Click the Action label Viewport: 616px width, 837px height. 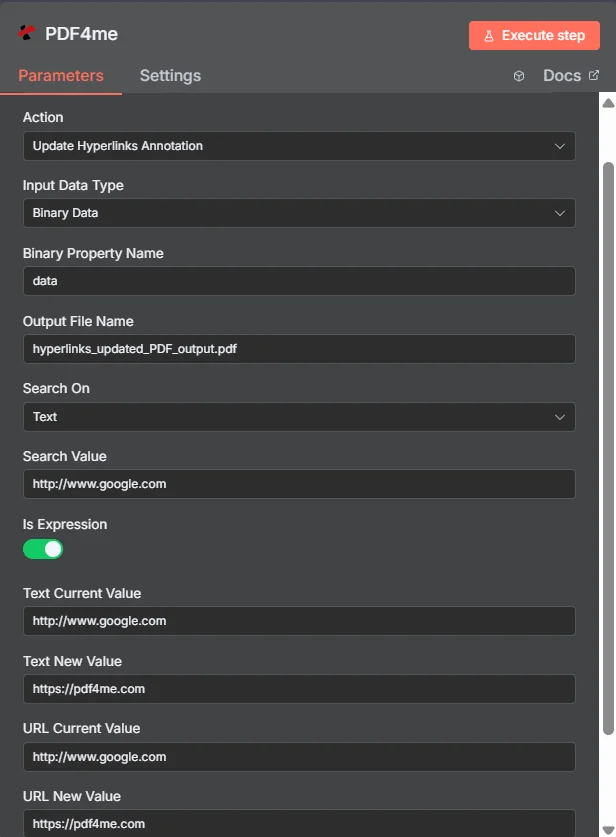[43, 117]
